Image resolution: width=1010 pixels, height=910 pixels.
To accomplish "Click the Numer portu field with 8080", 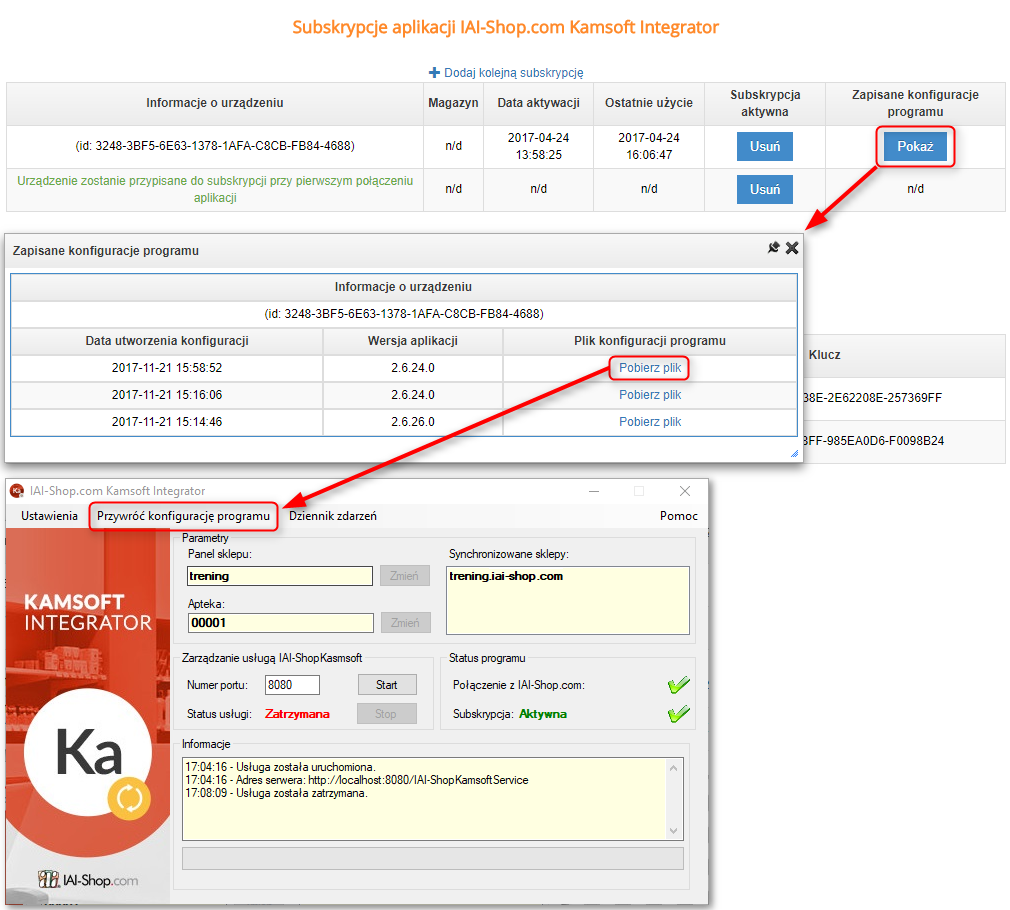I will (x=292, y=685).
